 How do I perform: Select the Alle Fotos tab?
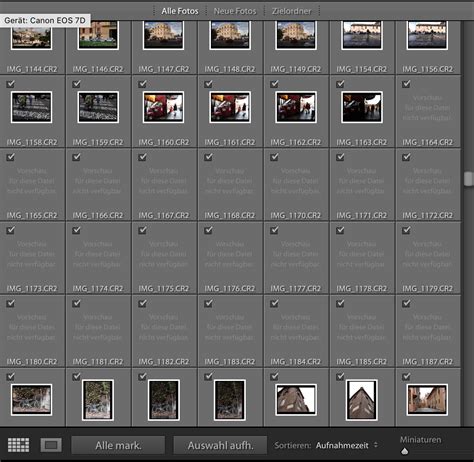[x=180, y=11]
